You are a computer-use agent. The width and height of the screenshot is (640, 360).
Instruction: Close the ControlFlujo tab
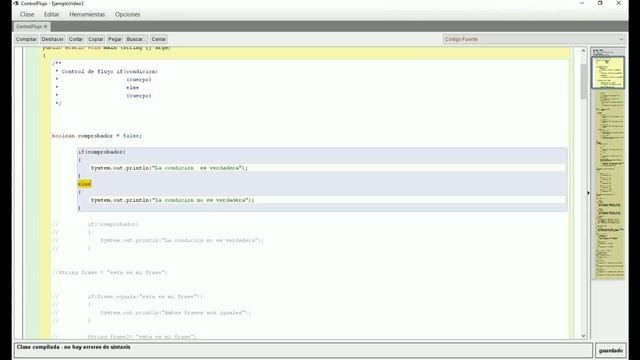pyautogui.click(x=45, y=27)
